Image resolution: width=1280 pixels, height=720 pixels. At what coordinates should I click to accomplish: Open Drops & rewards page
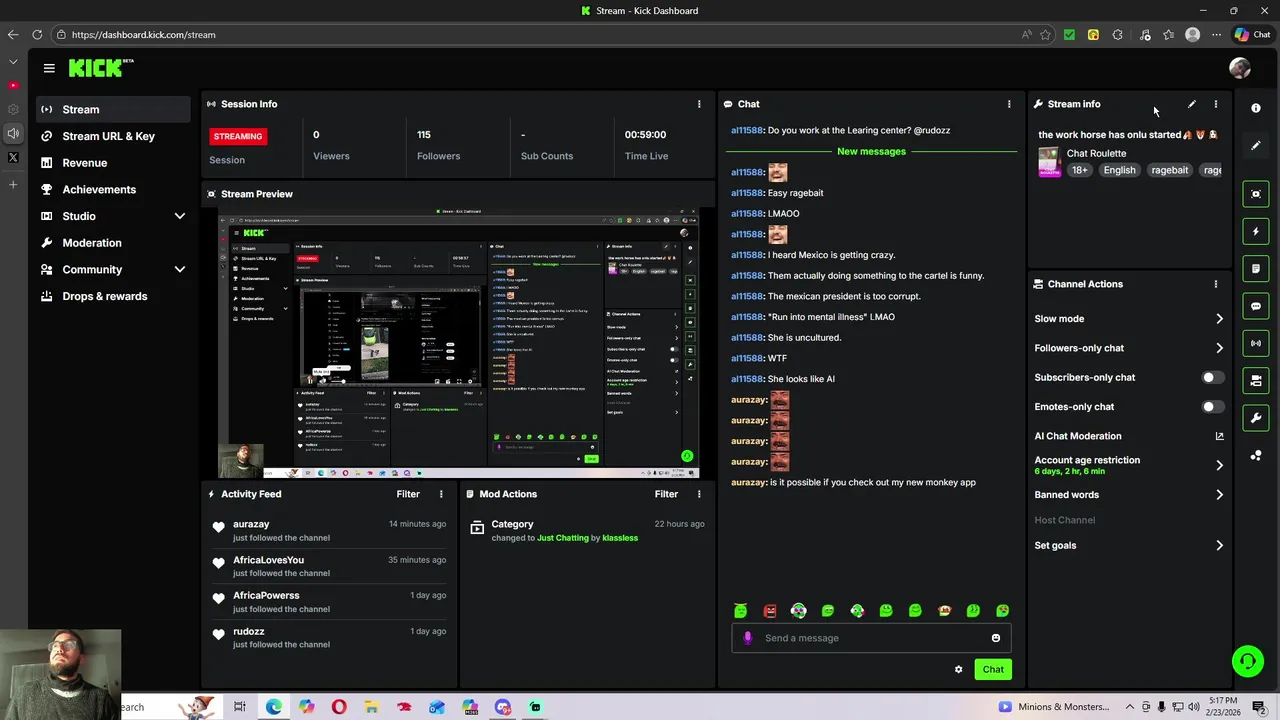(112, 296)
